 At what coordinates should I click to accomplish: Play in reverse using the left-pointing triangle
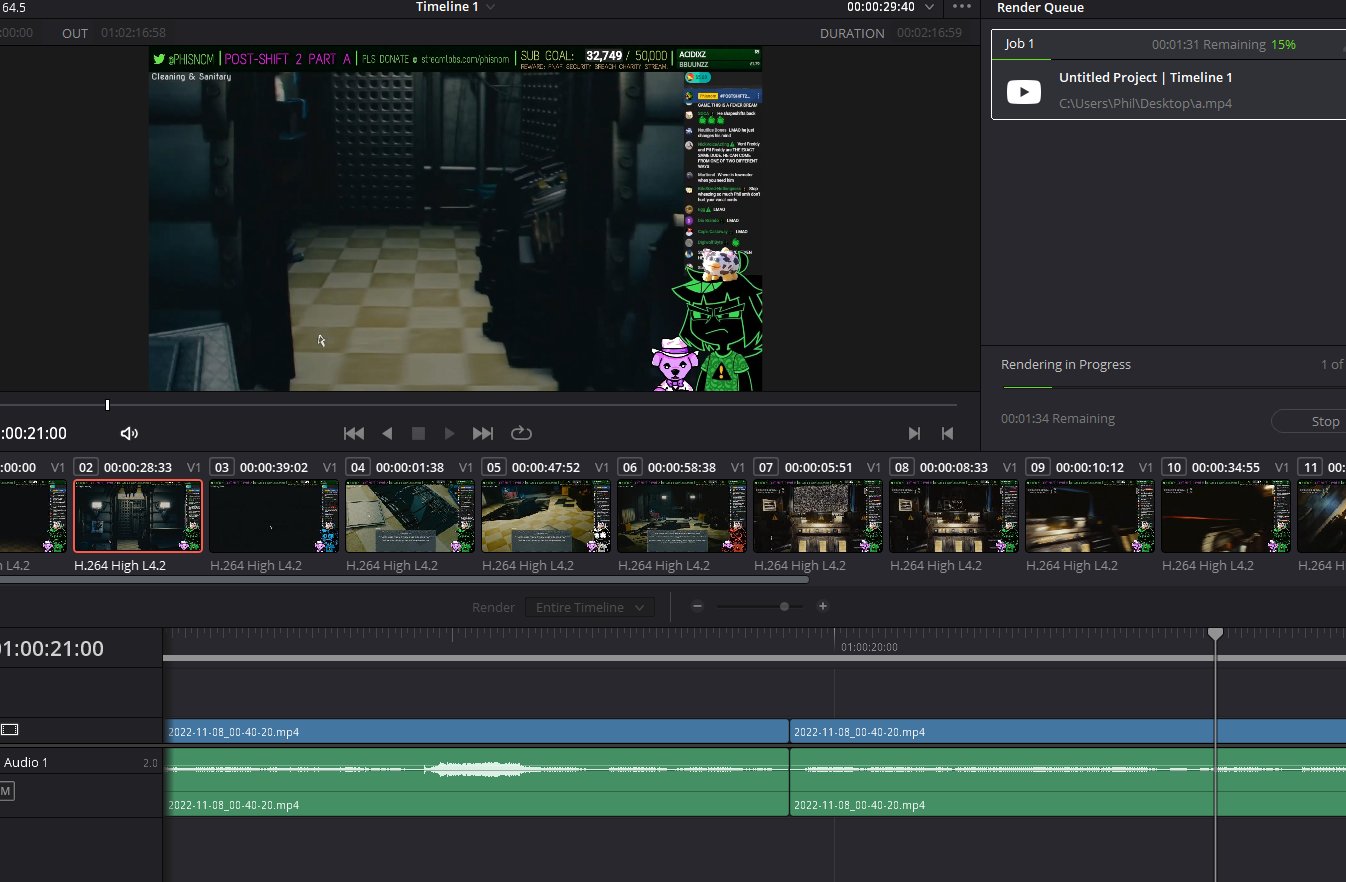click(x=387, y=433)
